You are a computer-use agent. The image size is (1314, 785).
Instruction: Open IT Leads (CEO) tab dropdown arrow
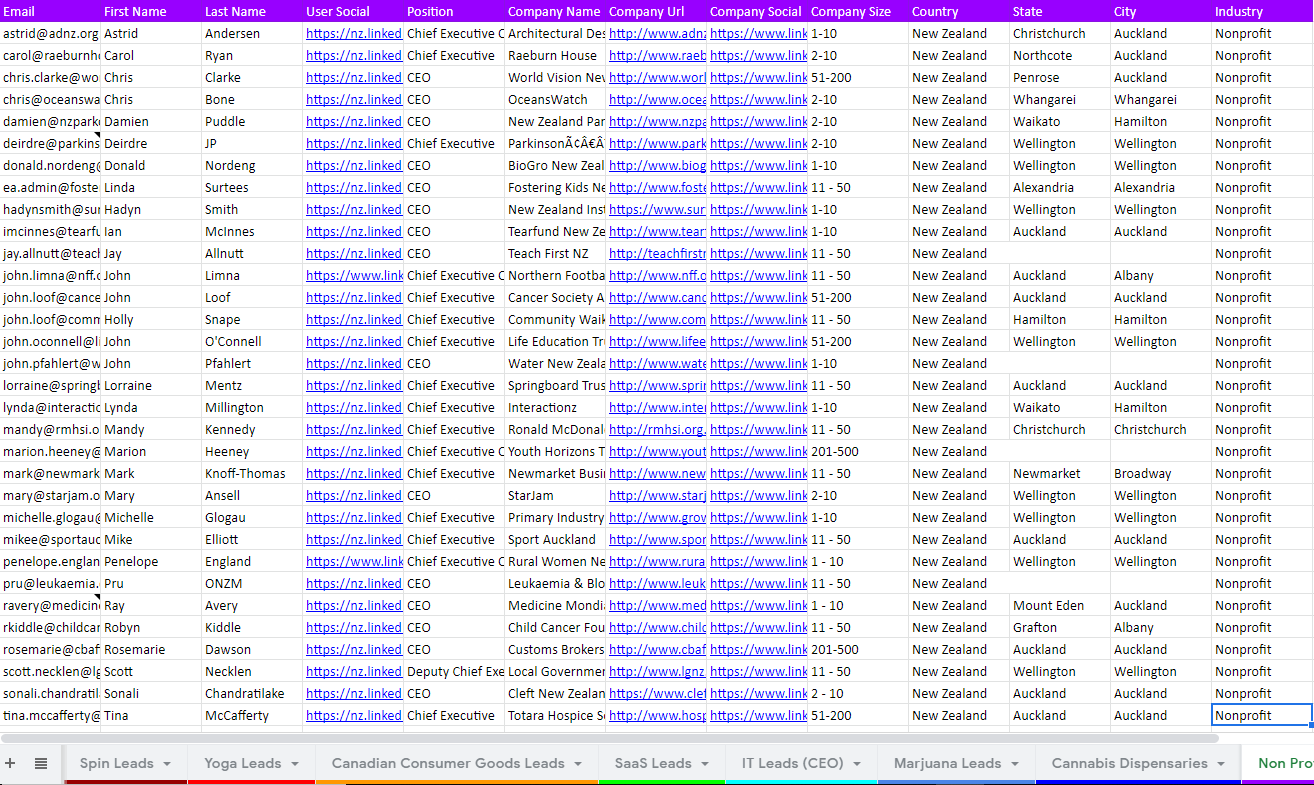point(859,764)
